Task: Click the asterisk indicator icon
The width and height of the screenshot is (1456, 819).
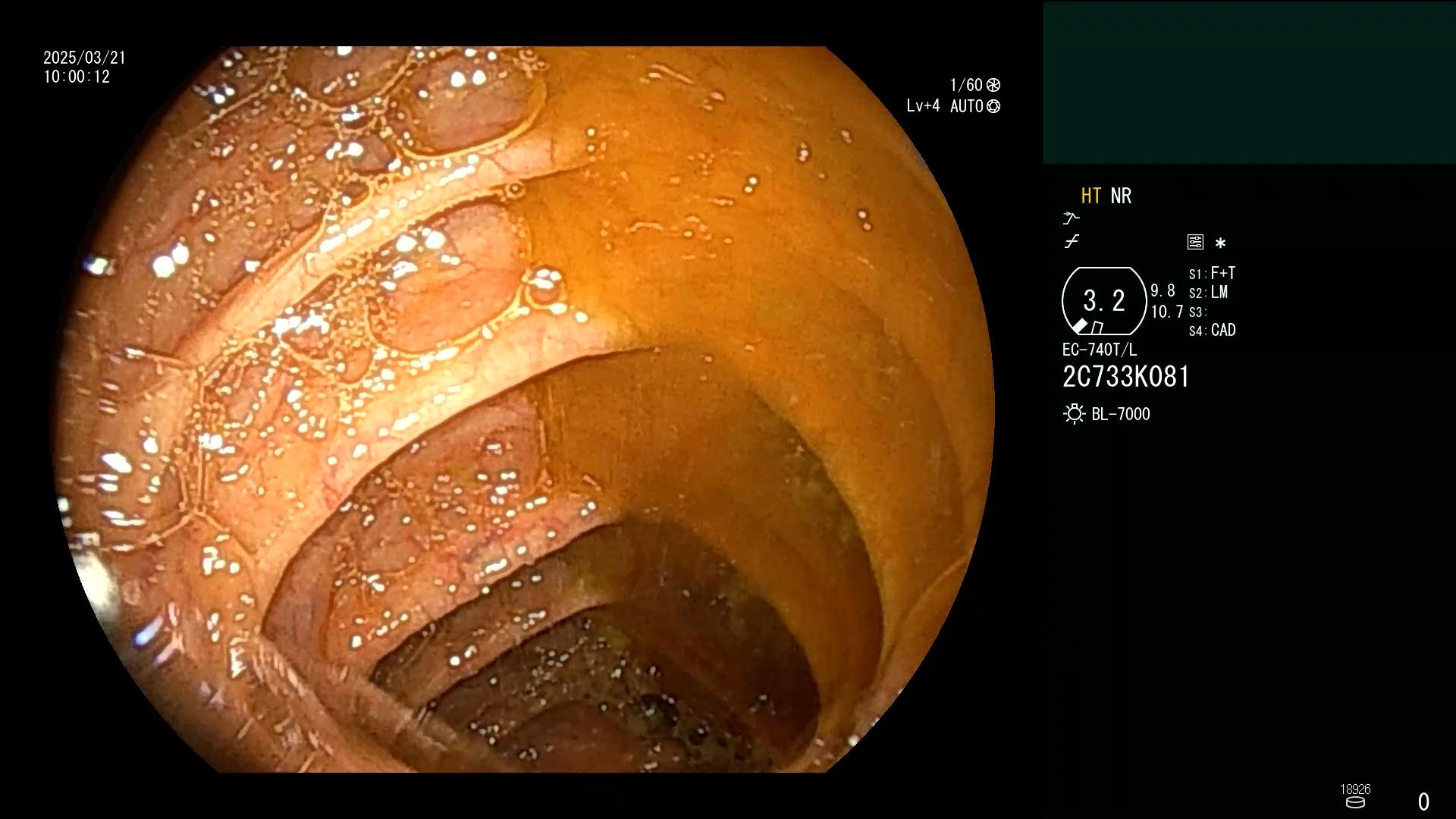Action: point(1220,243)
